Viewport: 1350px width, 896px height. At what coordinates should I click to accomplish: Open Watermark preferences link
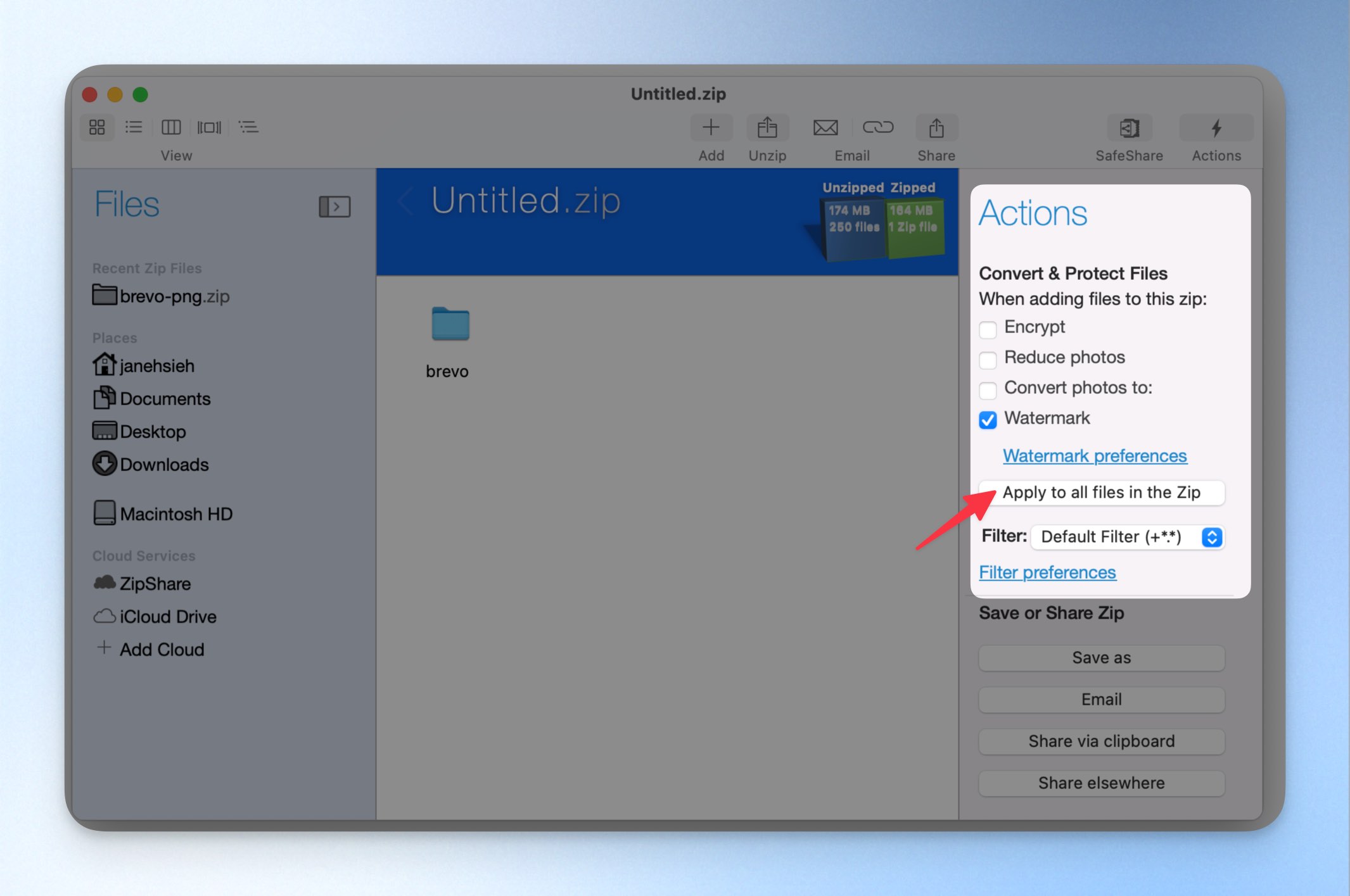click(x=1095, y=455)
